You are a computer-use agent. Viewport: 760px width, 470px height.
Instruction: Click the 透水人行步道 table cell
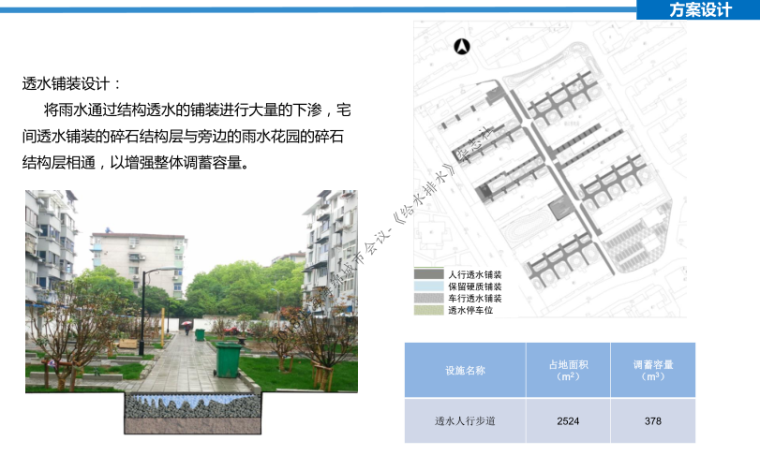click(465, 421)
